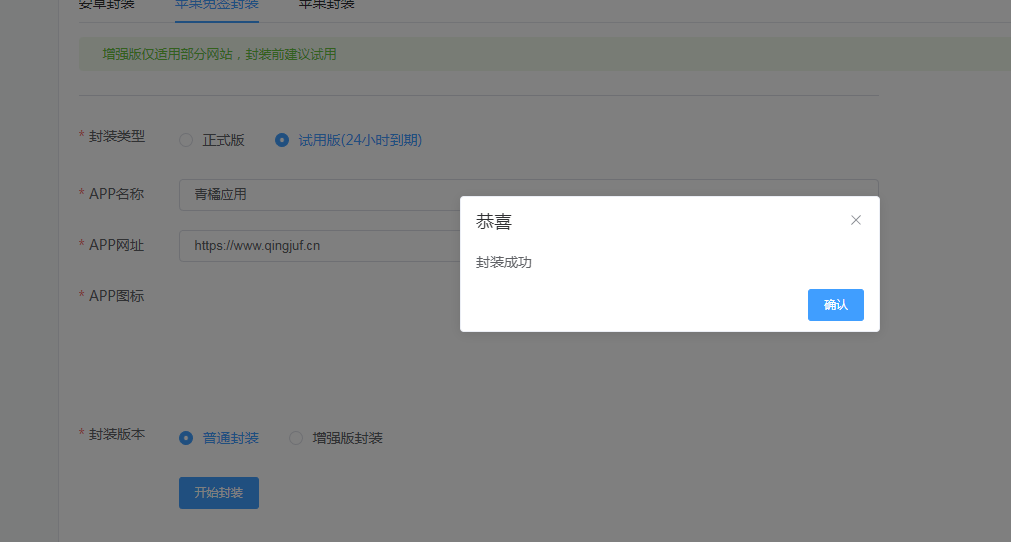Confirm the success dialog with 确认
Image resolution: width=1011 pixels, height=542 pixels.
tap(836, 305)
